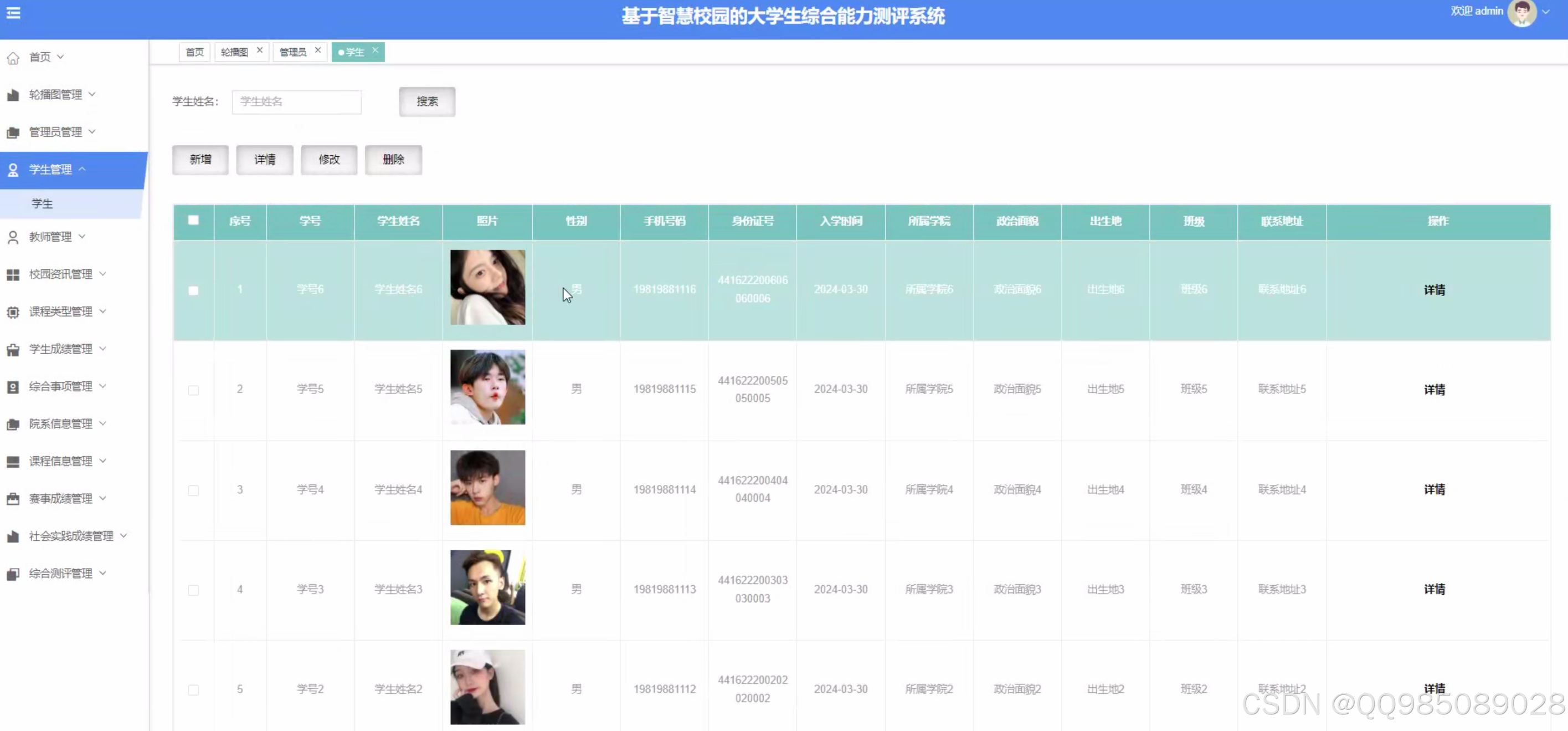Click the 轮播图管理 sidebar icon
This screenshot has width=1568, height=731.
[13, 95]
